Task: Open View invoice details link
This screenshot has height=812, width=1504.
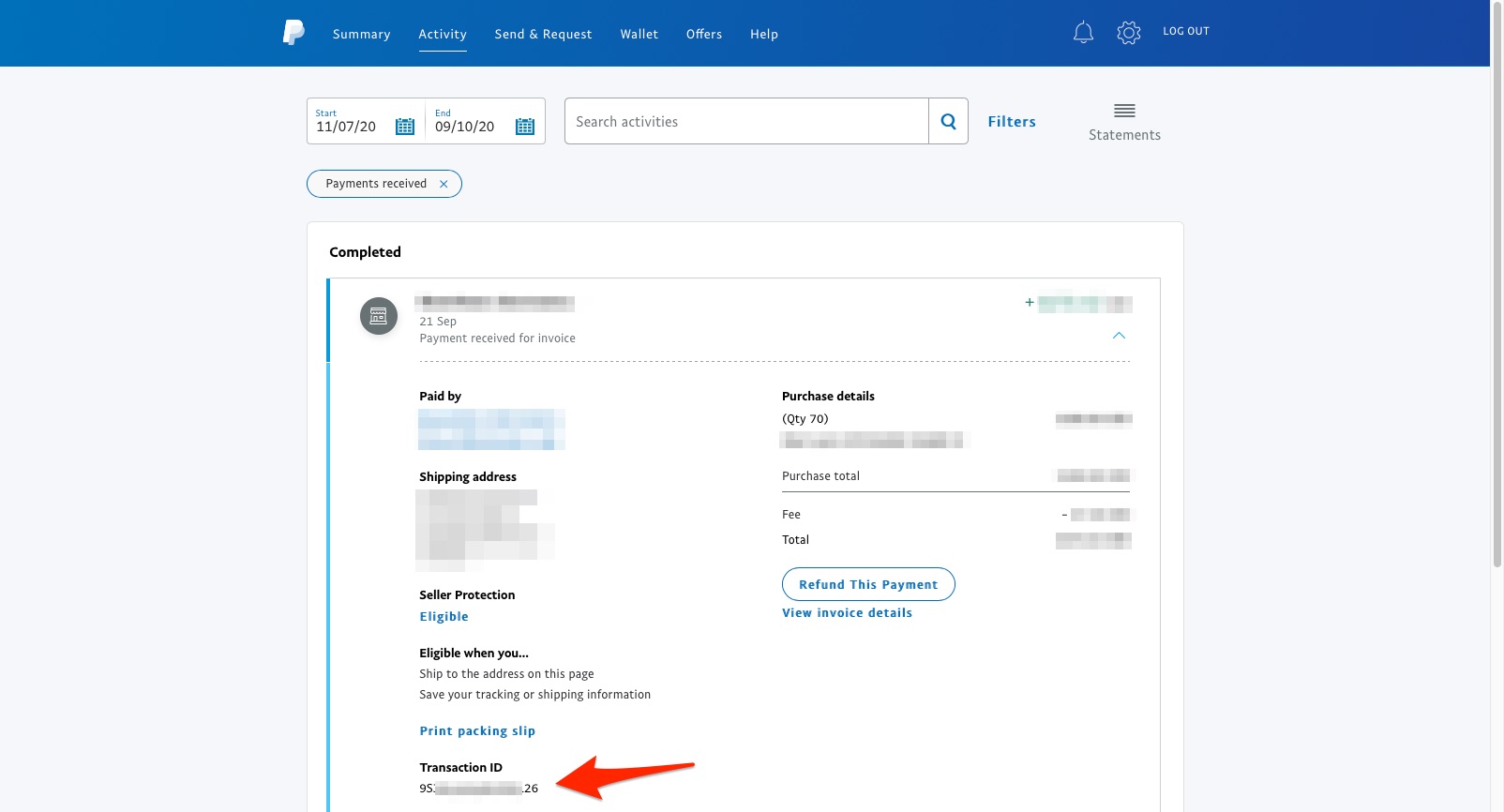Action: click(x=847, y=612)
